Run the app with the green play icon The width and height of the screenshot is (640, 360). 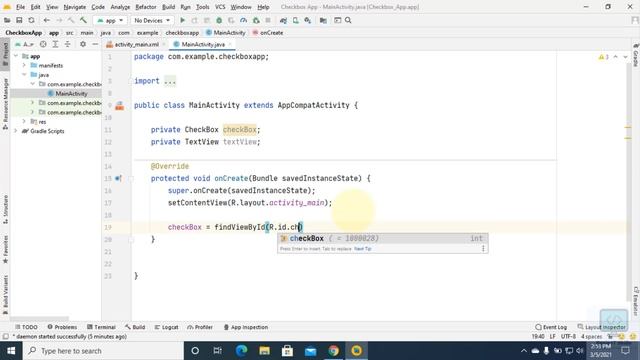point(182,20)
